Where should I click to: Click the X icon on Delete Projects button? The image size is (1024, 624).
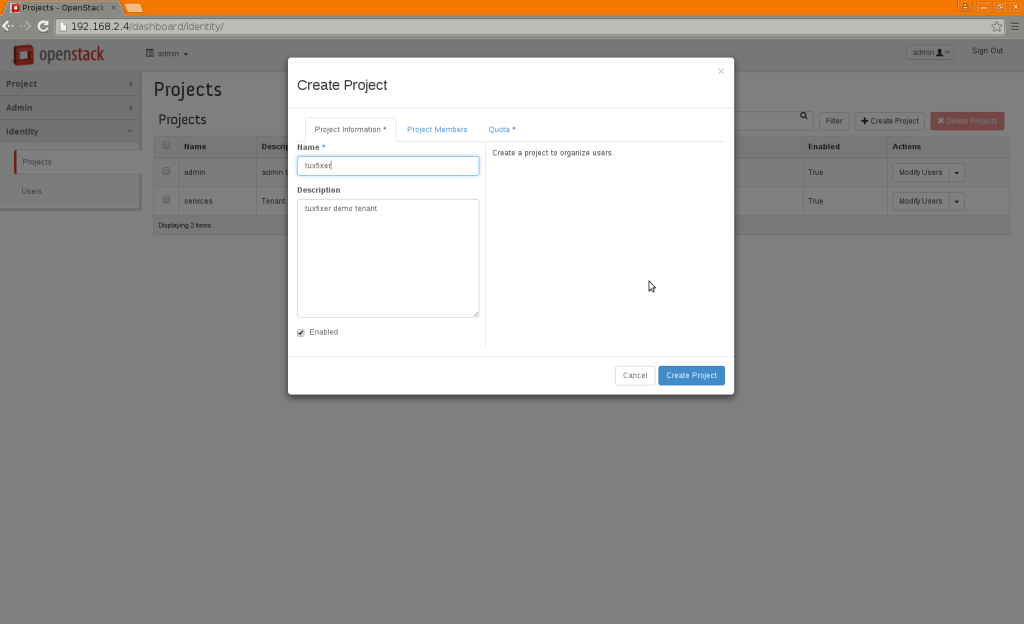coord(941,120)
